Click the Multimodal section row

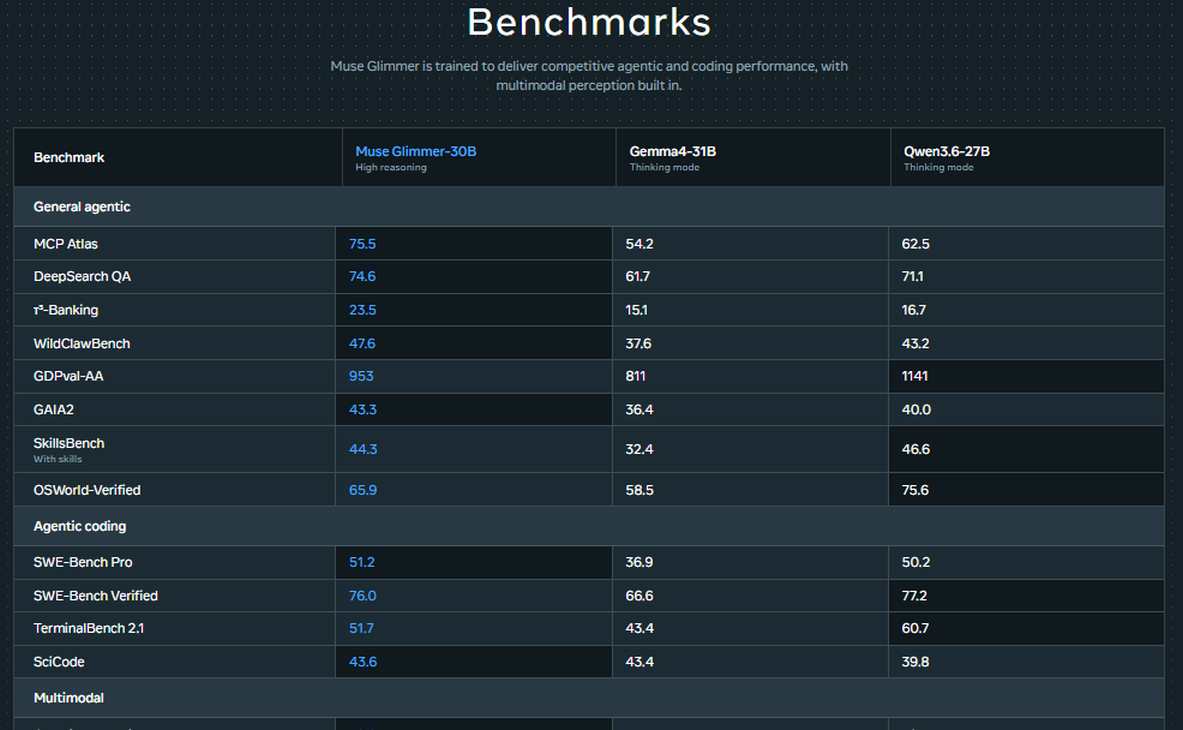coord(588,698)
